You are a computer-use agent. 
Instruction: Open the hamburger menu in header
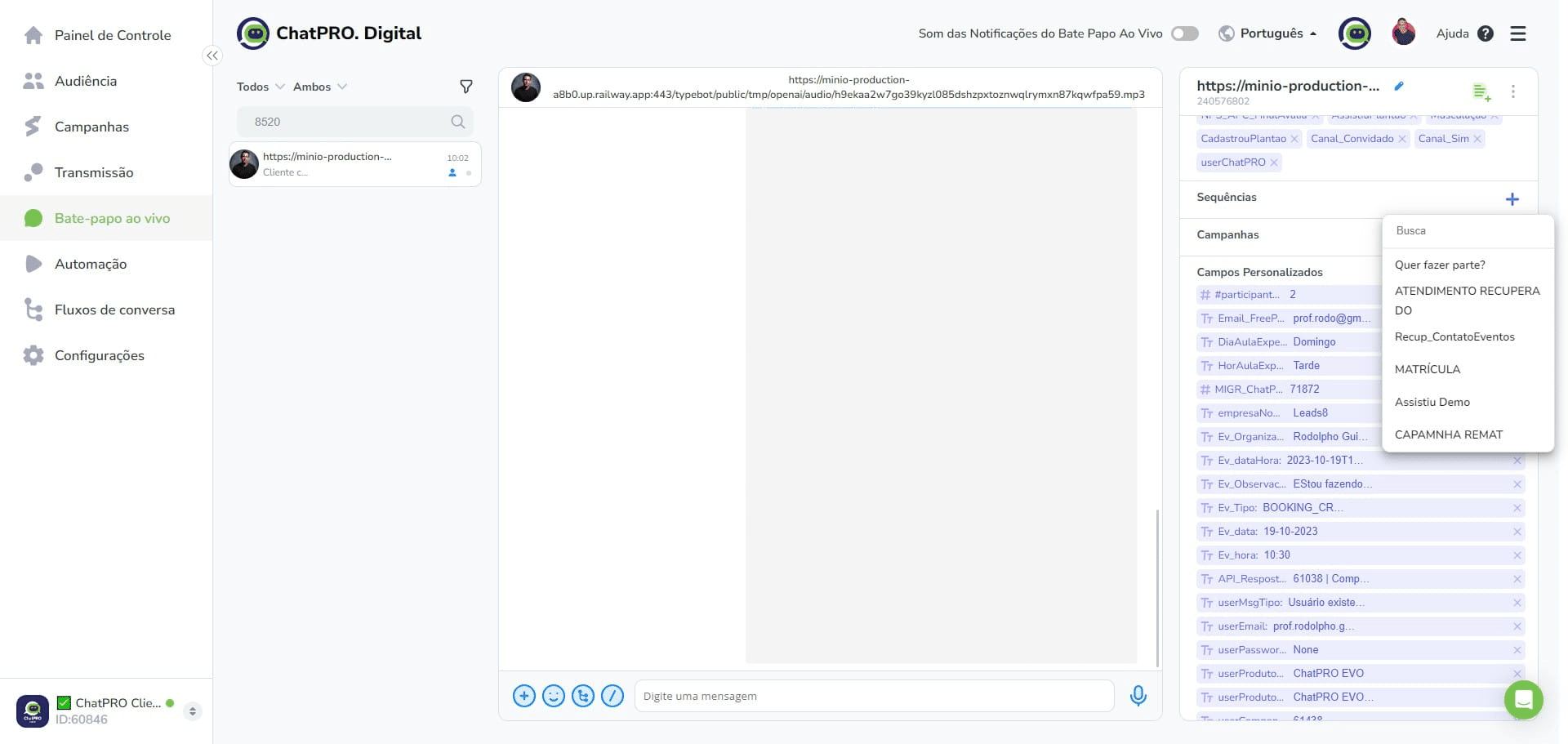click(x=1518, y=33)
